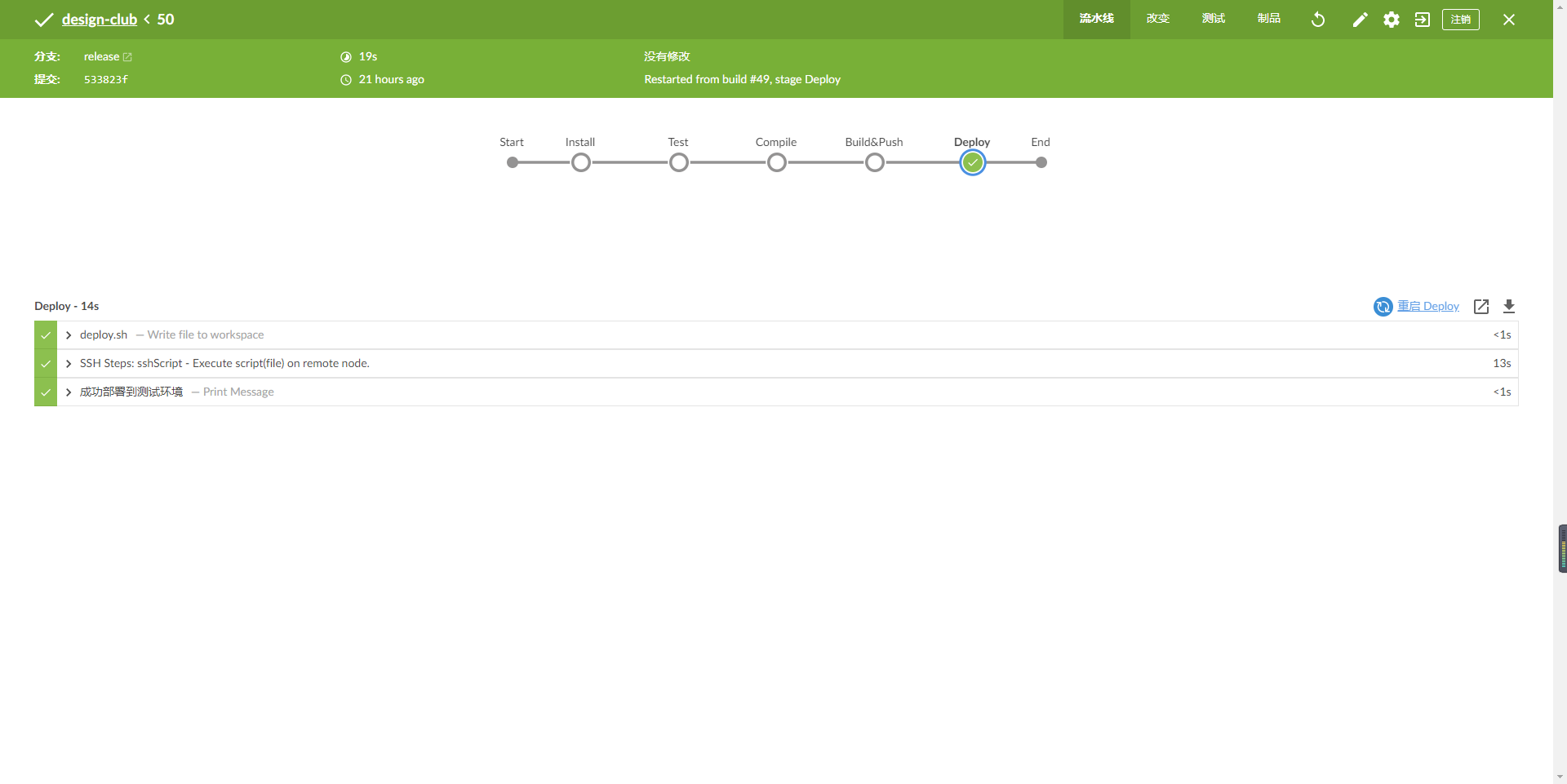
Task: Expand the SSH Steps sshScript step
Action: [x=69, y=364]
